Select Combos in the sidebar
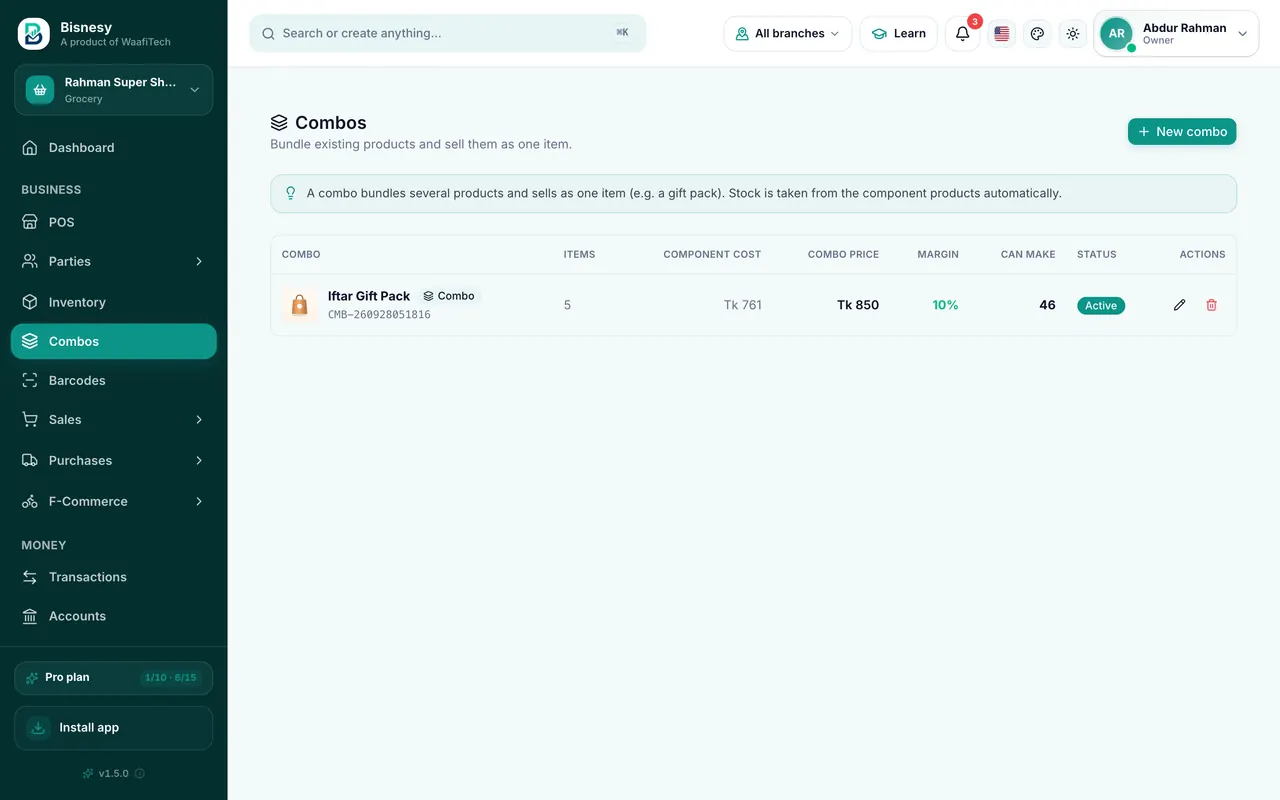Image resolution: width=1280 pixels, height=800 pixels. pyautogui.click(x=114, y=341)
